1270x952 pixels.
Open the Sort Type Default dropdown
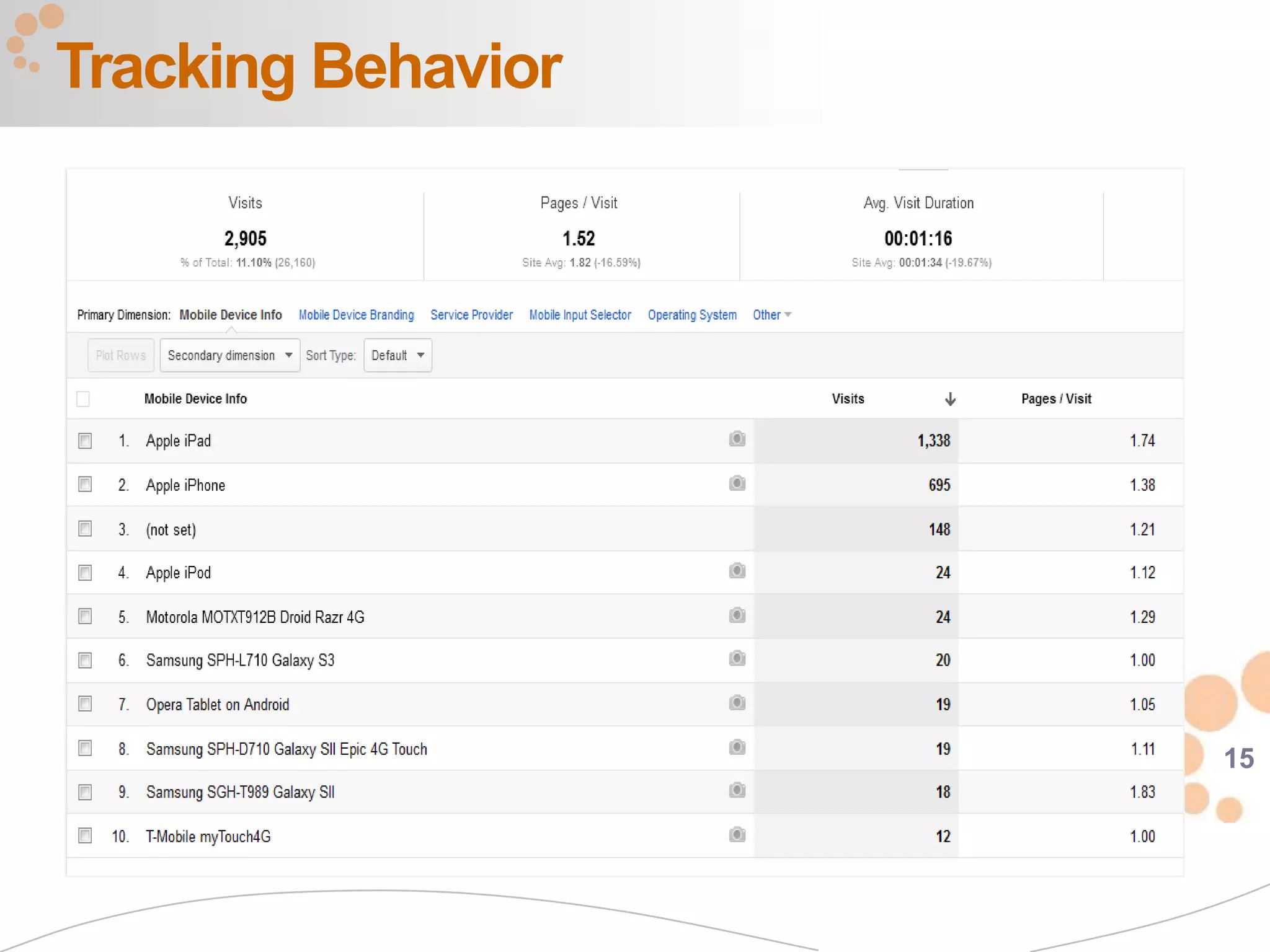pos(397,355)
